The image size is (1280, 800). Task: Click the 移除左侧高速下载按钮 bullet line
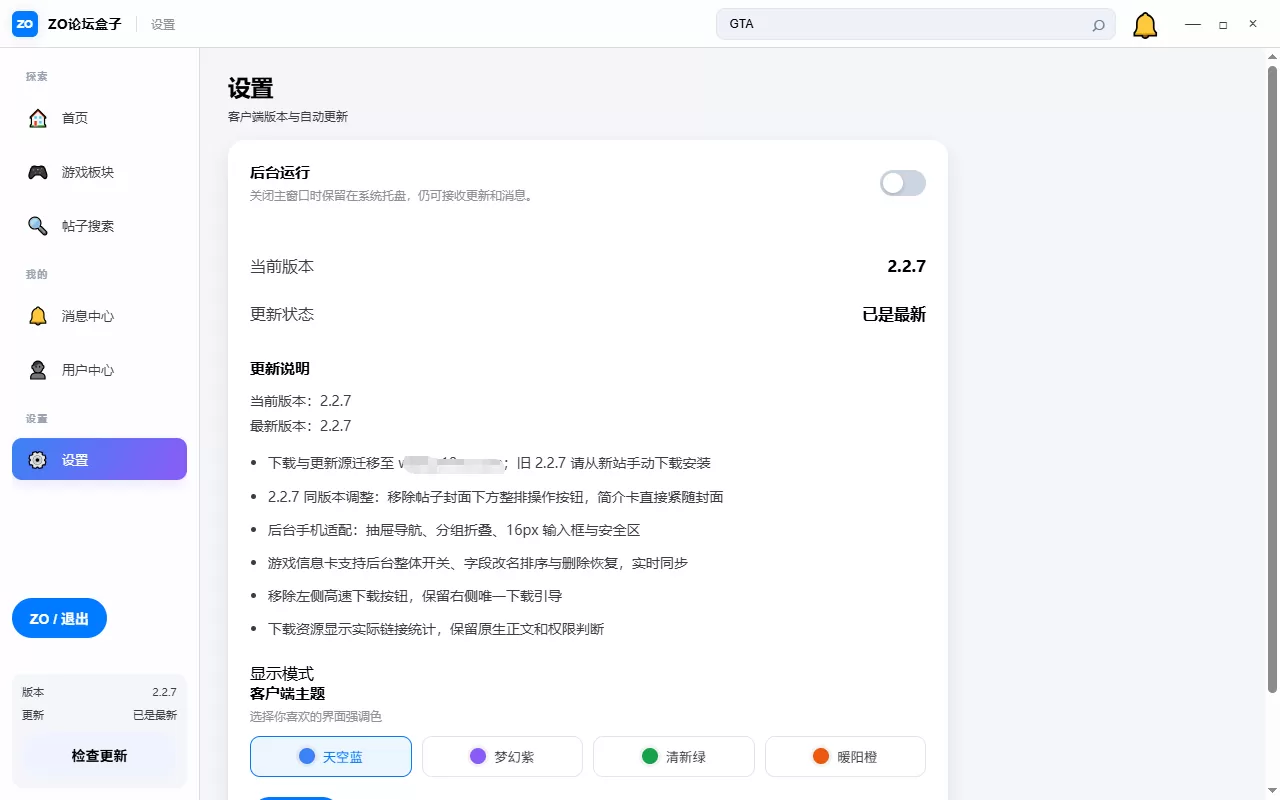coord(415,596)
